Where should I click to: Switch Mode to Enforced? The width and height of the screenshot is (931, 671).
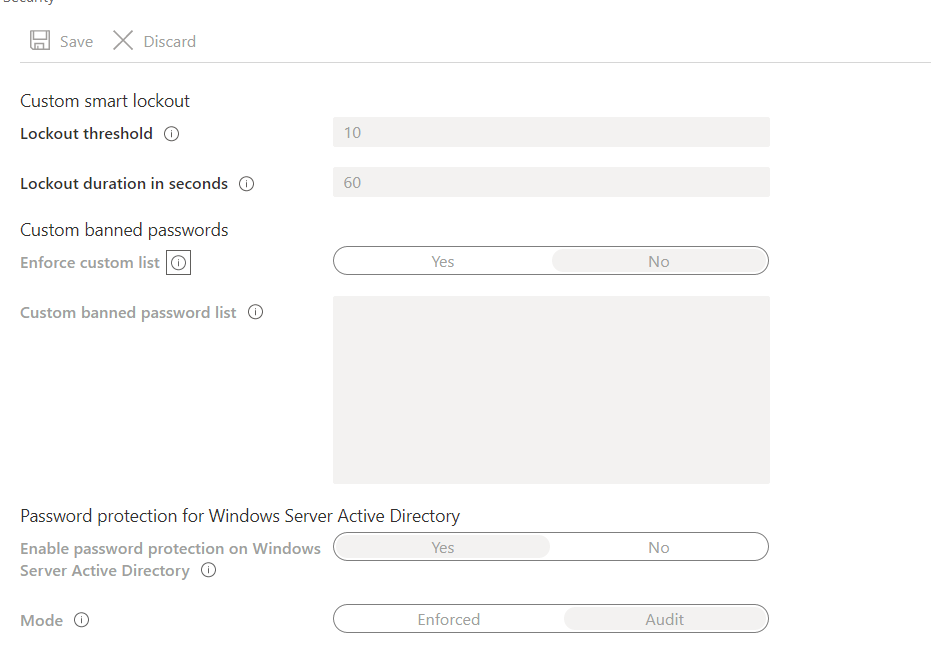click(x=448, y=620)
